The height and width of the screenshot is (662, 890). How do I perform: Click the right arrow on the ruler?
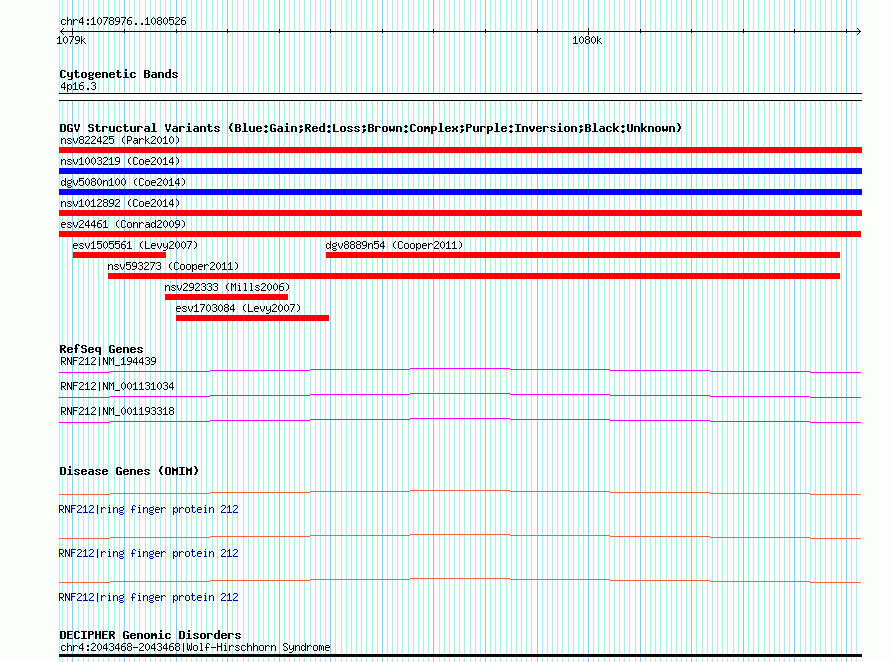[858, 31]
